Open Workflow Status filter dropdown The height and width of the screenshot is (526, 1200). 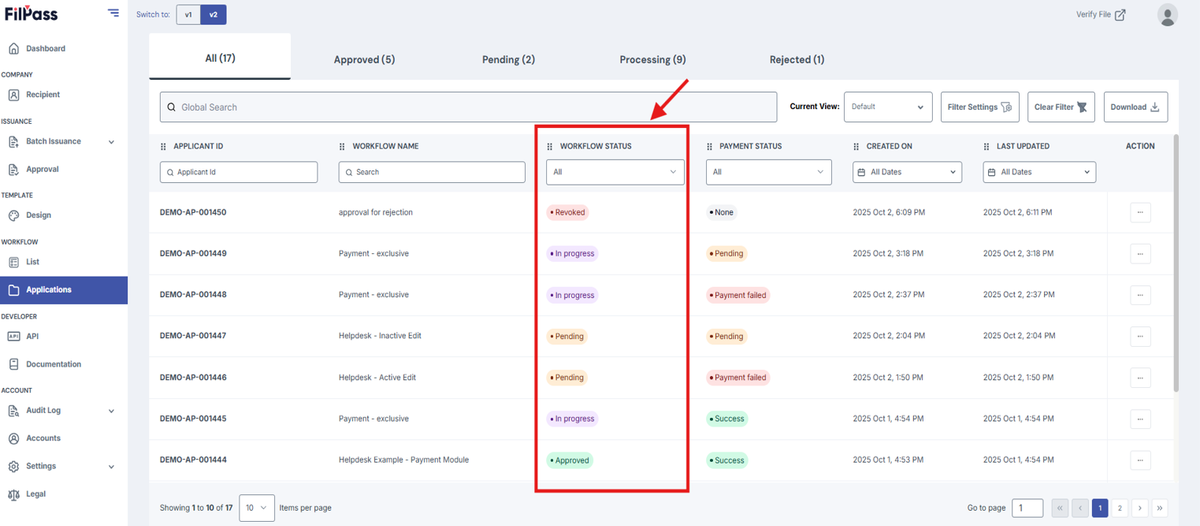[x=615, y=172]
